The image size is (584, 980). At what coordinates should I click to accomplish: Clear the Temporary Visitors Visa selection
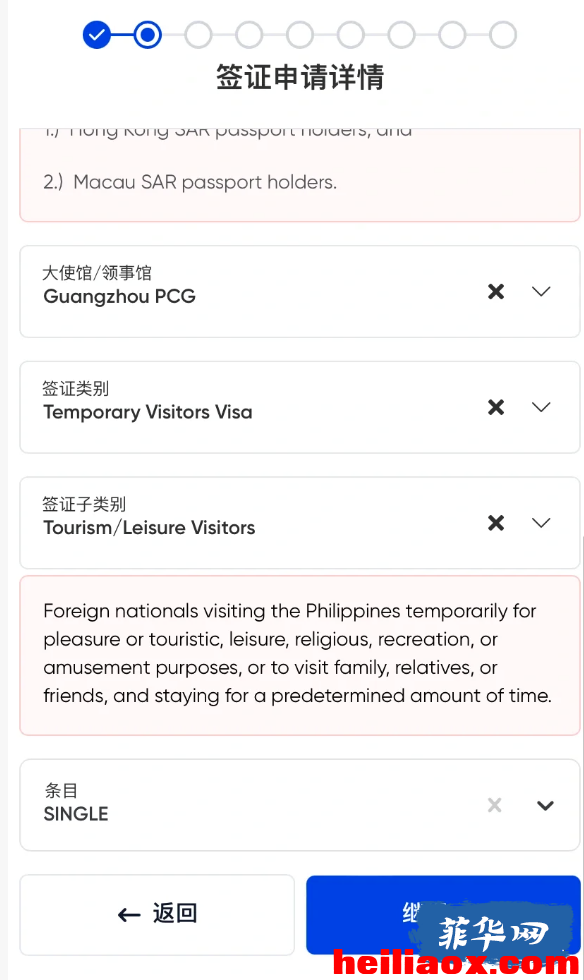click(496, 408)
